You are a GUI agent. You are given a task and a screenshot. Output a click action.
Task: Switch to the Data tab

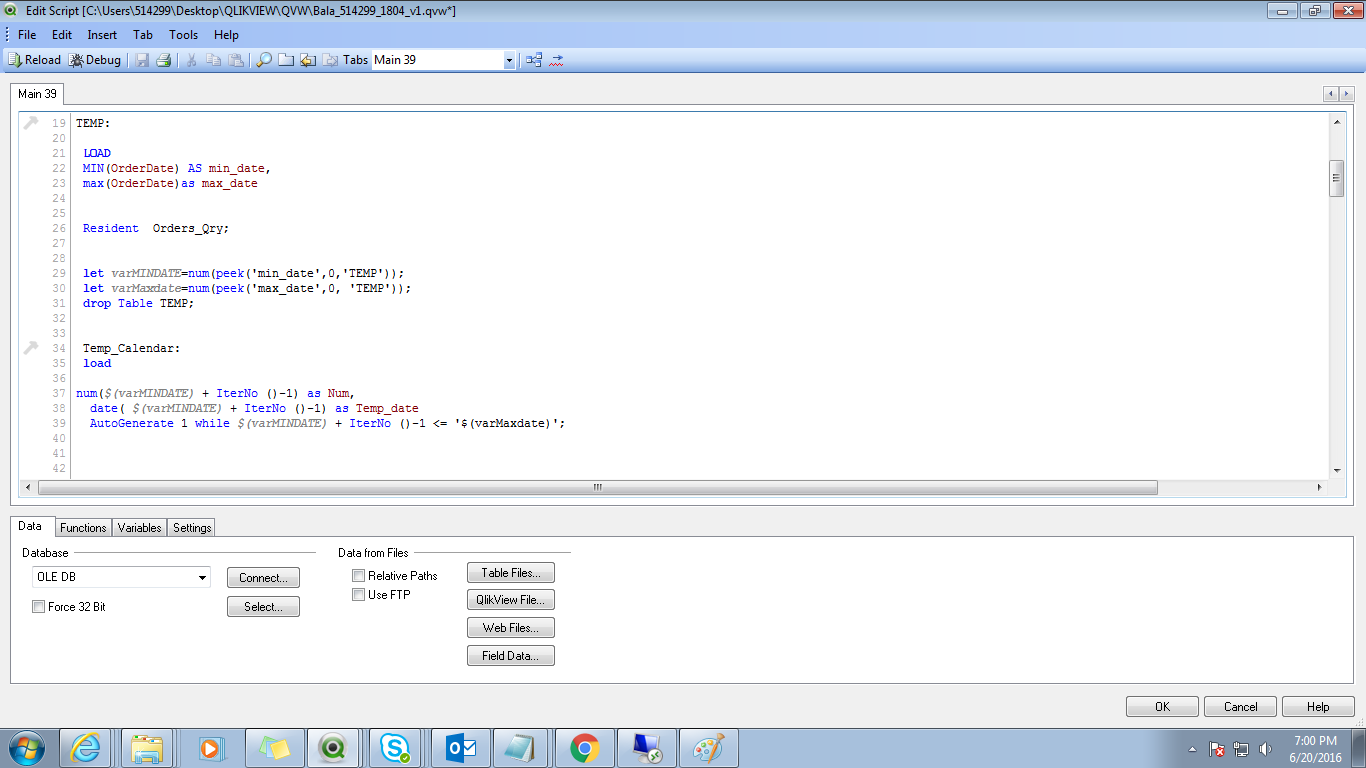(x=31, y=526)
